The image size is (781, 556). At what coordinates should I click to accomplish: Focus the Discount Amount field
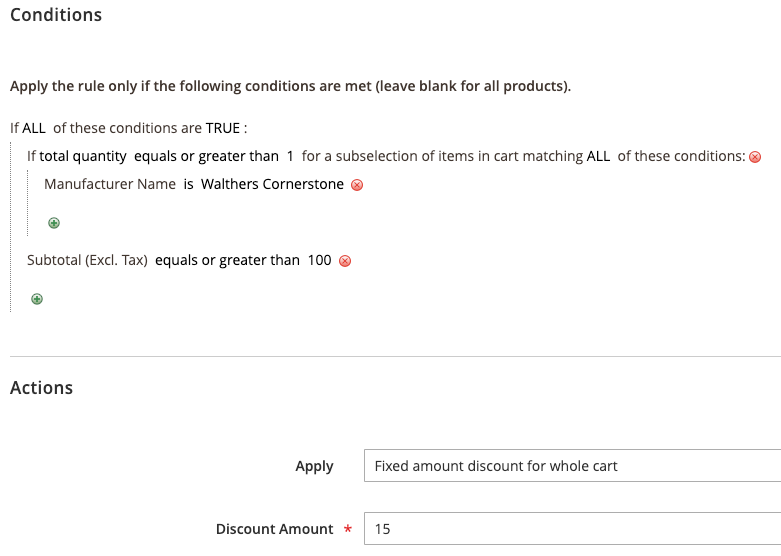(x=572, y=529)
